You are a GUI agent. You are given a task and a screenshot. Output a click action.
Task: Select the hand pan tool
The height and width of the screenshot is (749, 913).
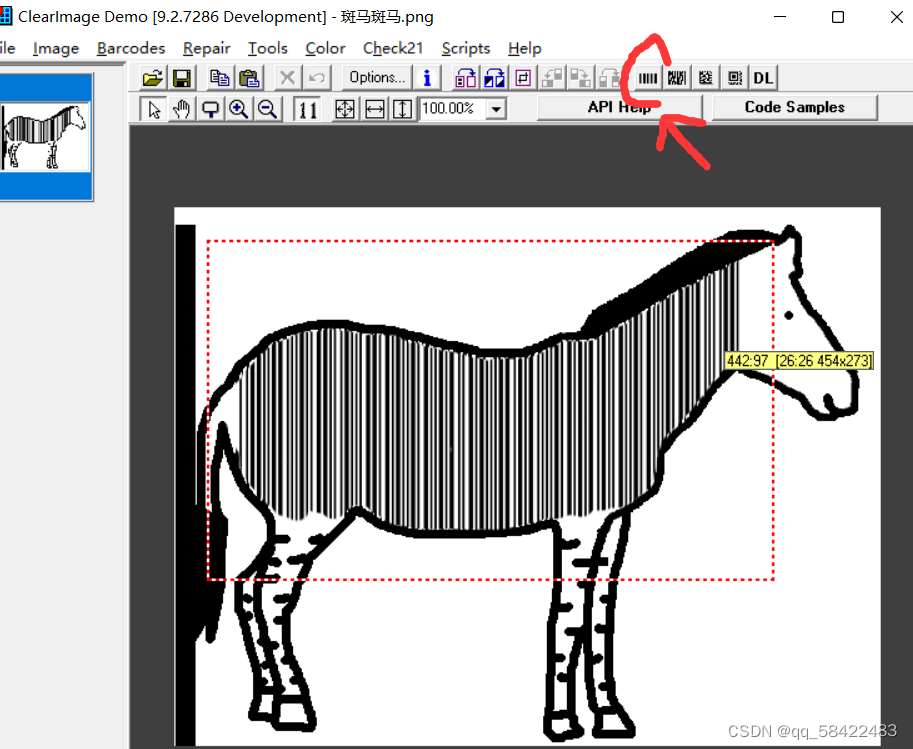[182, 109]
